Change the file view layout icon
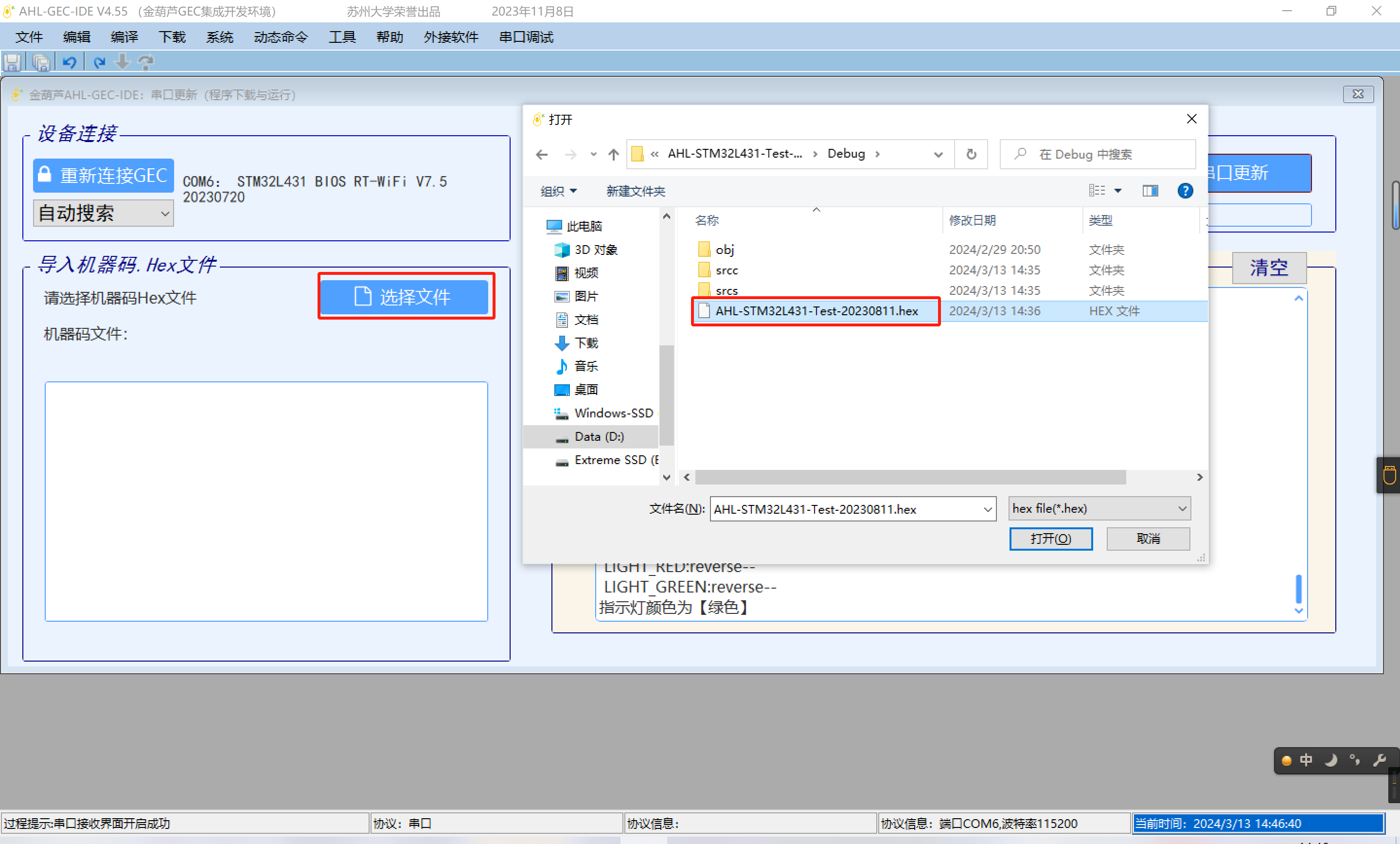The image size is (1400, 844). [1097, 191]
